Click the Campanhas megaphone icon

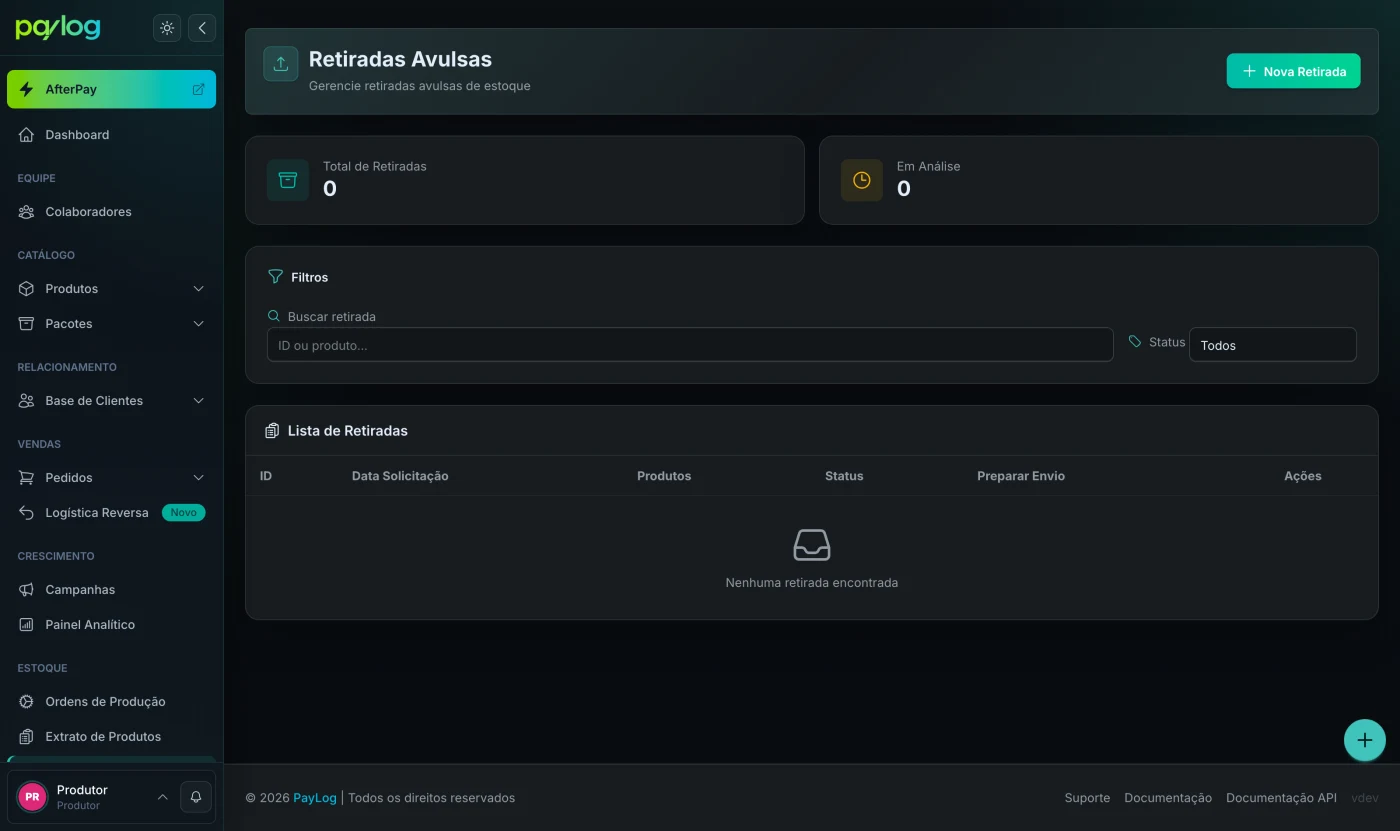[27, 590]
